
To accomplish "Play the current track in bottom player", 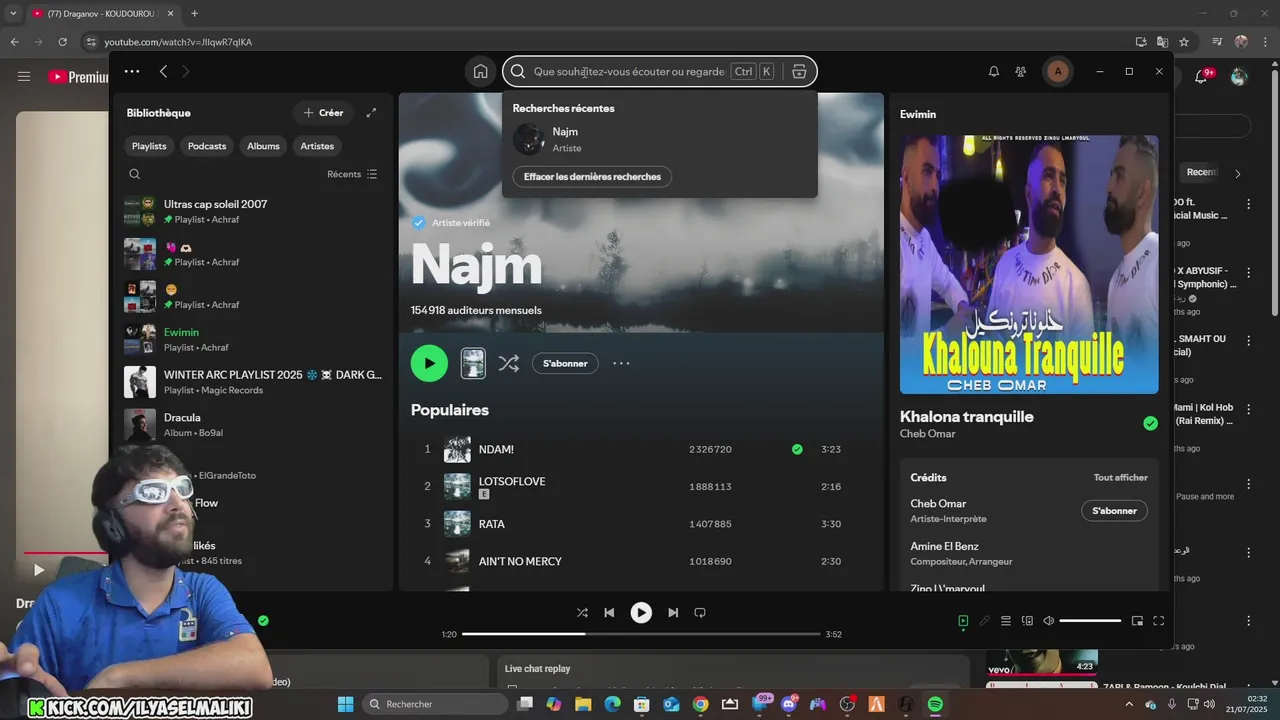I will point(641,612).
